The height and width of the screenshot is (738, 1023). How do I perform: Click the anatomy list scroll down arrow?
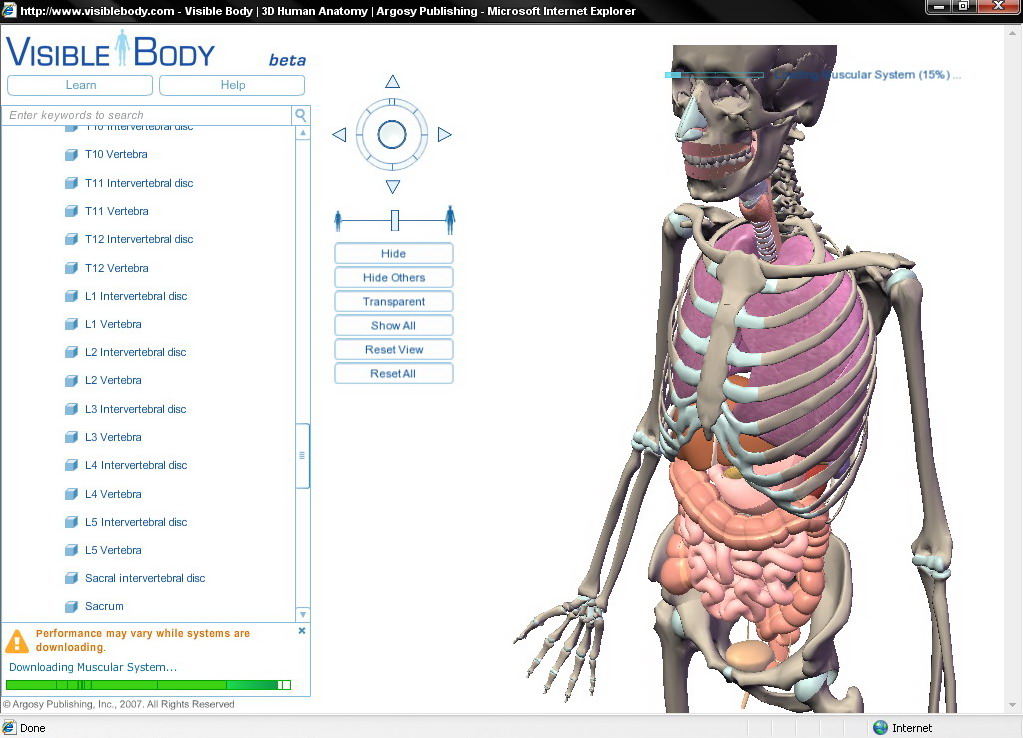[x=303, y=614]
